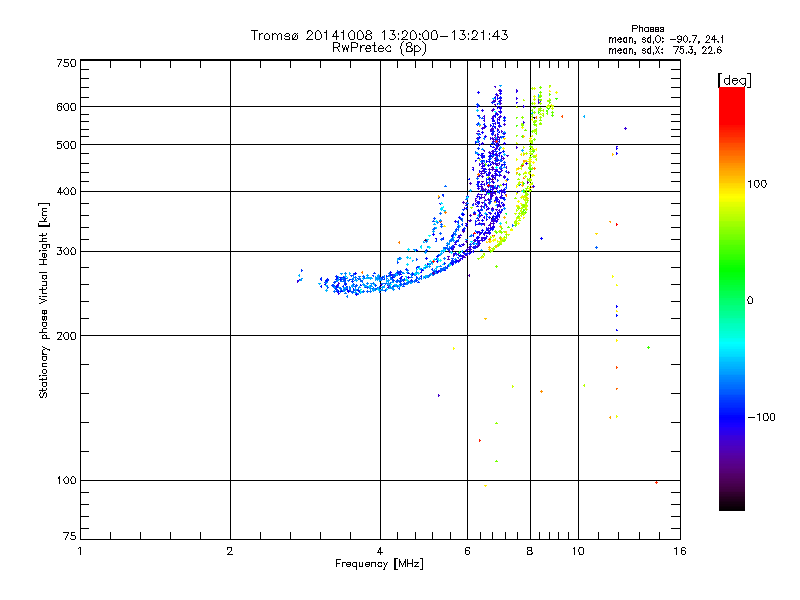Click the y-axis tick label '500'
Screen dimensions: 800x600
(67, 145)
